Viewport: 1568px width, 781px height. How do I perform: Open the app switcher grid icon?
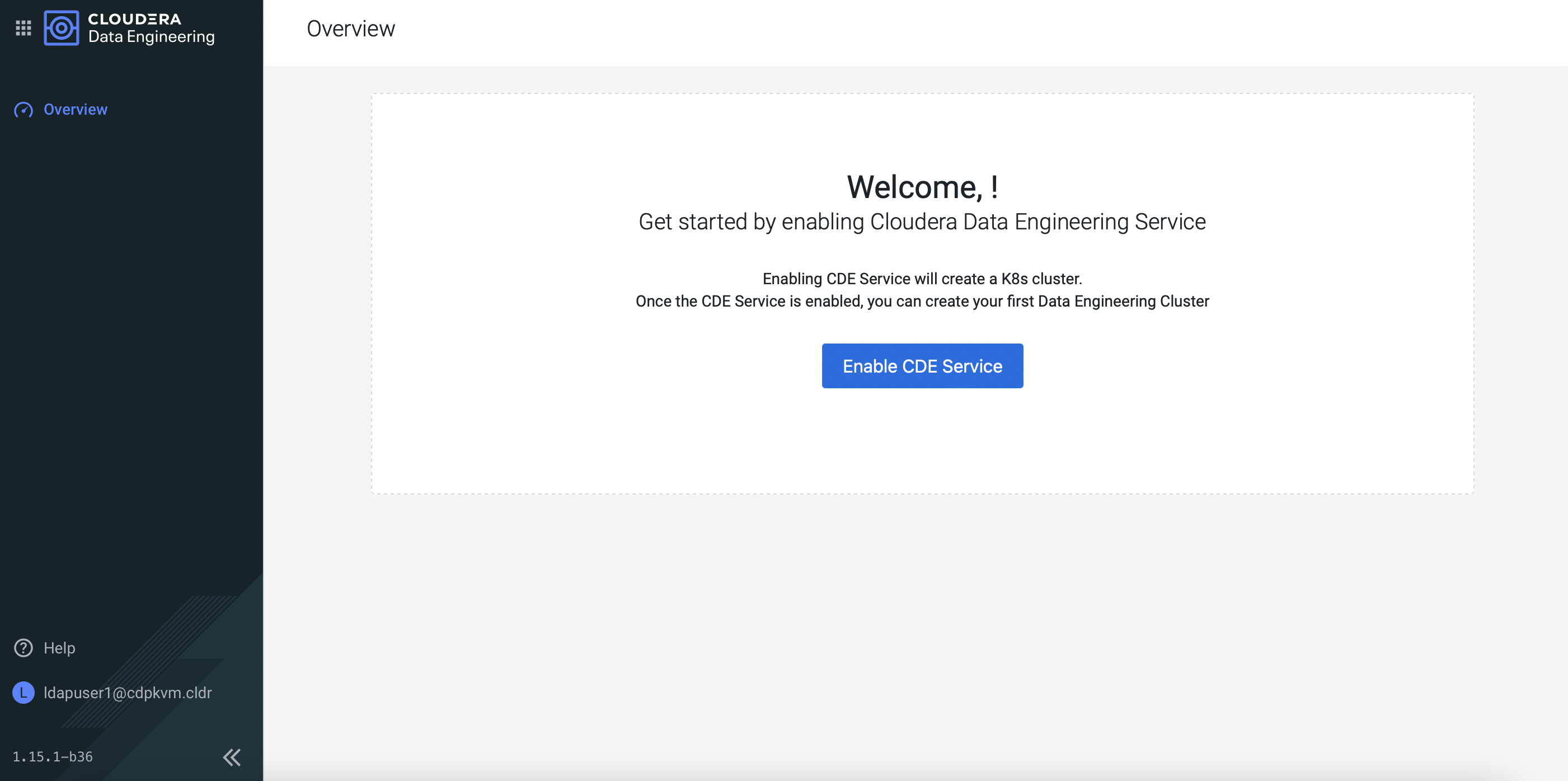23,28
